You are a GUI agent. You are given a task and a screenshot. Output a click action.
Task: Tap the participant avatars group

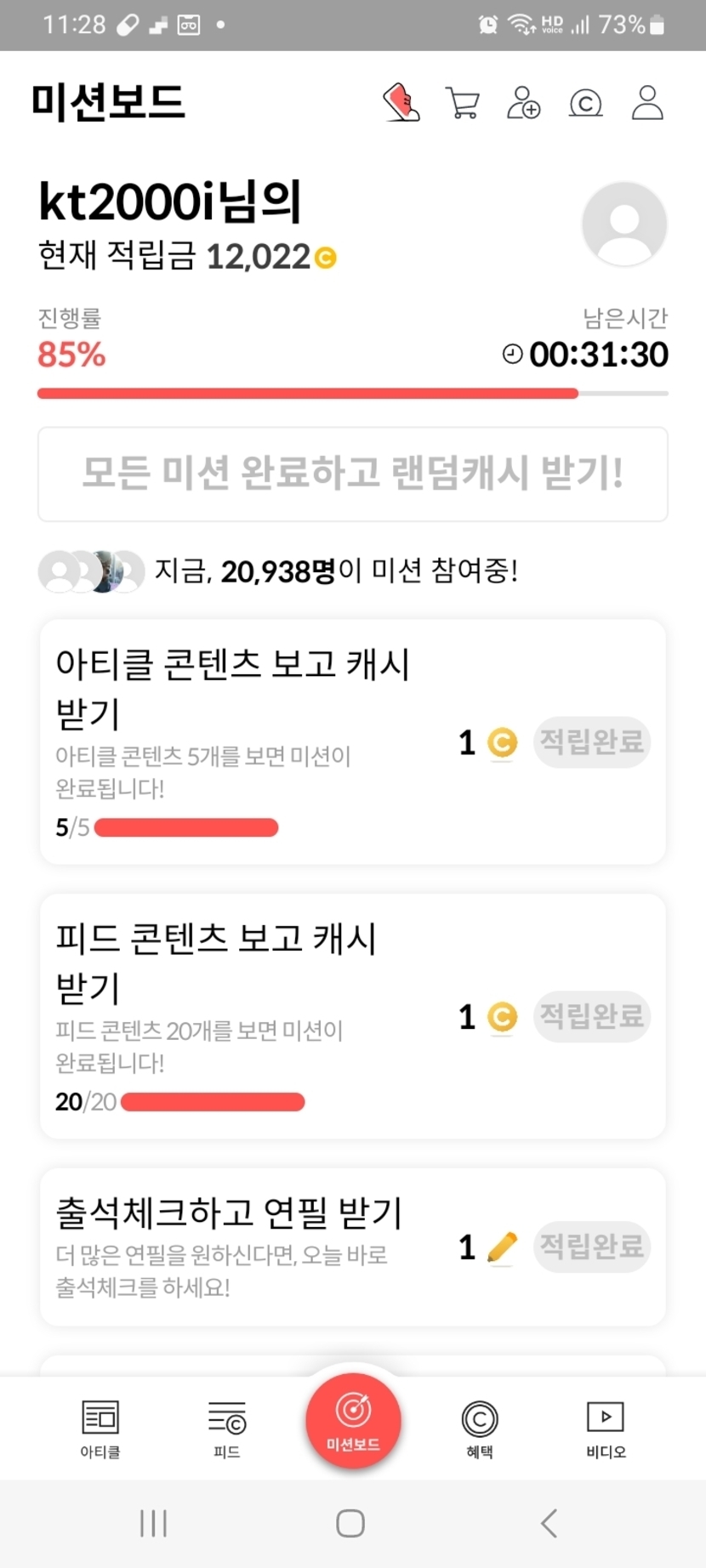click(x=91, y=571)
